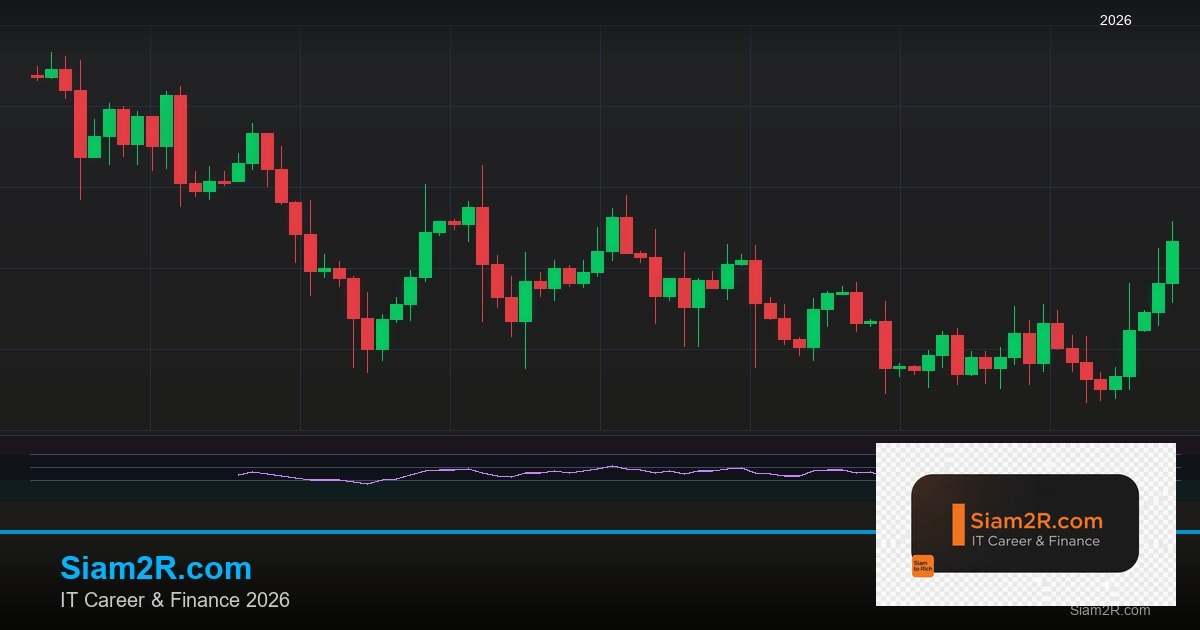Click the checkered background of logo thumbnail
This screenshot has width=1200, height=630.
click(1160, 590)
